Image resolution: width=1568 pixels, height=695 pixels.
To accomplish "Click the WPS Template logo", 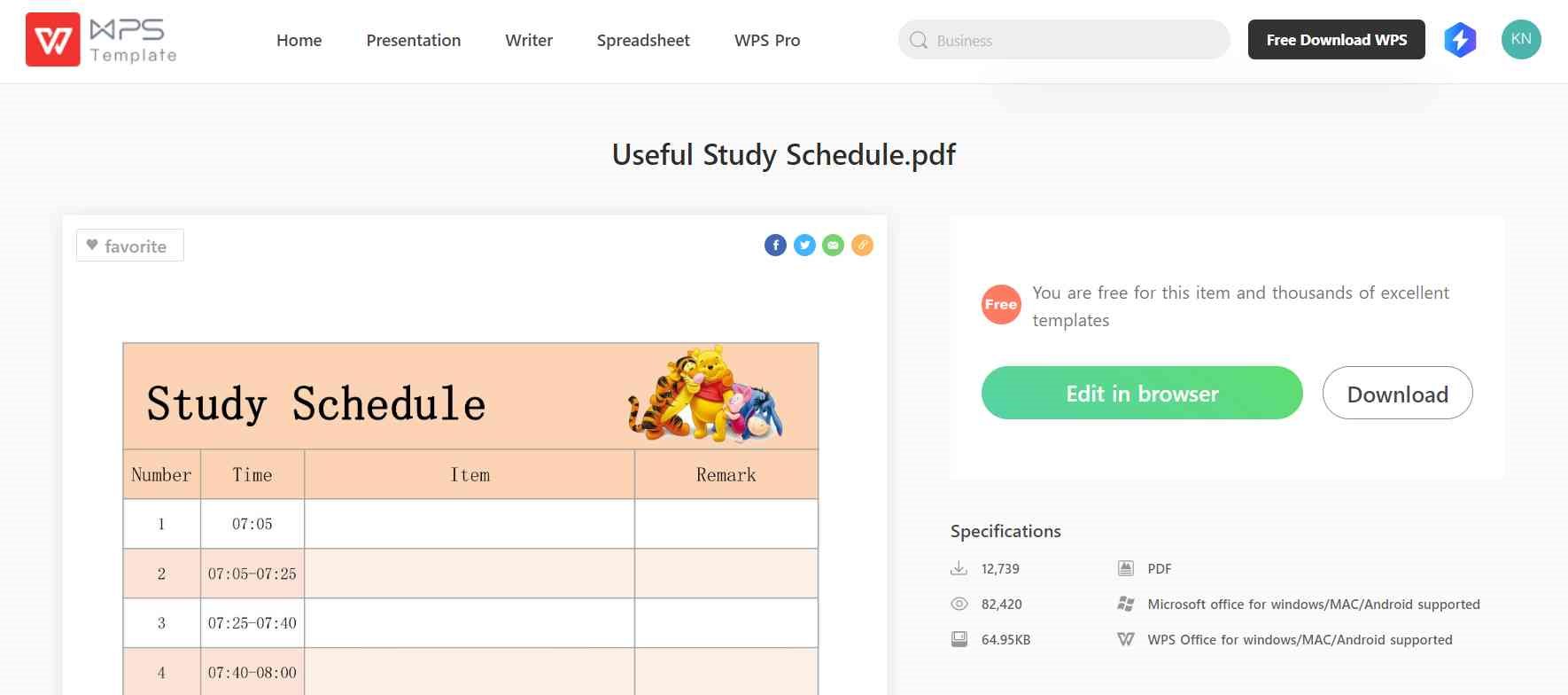I will click(100, 40).
